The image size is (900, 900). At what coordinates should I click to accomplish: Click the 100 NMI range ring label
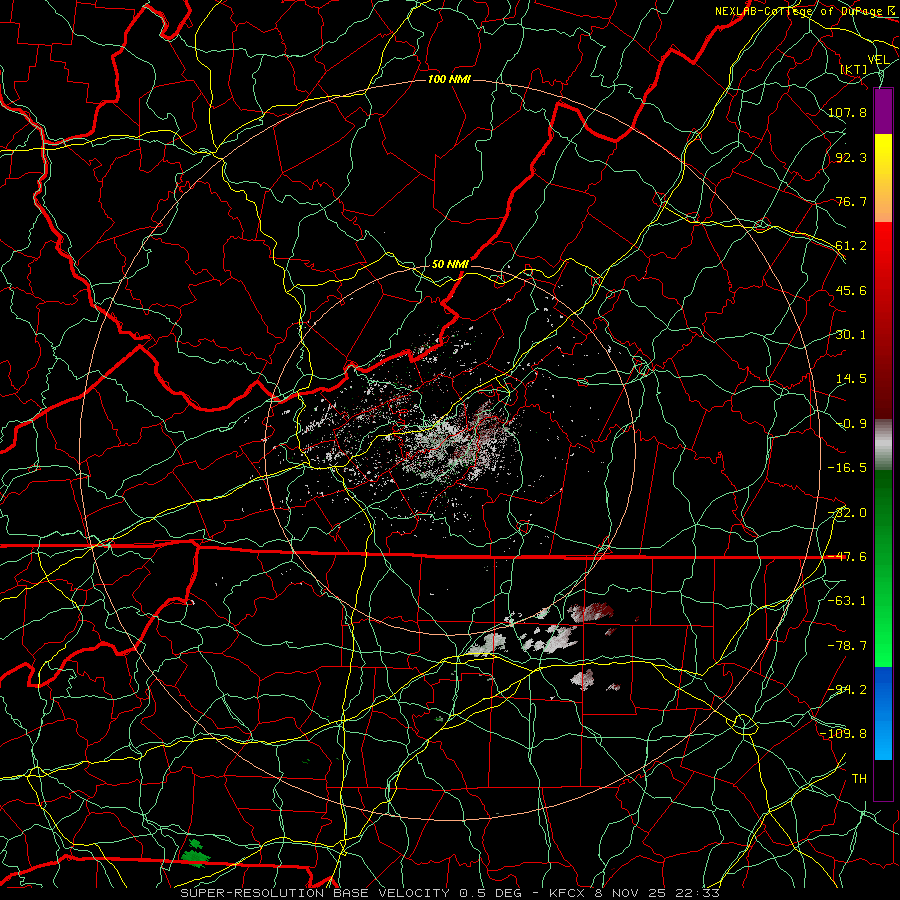(449, 79)
